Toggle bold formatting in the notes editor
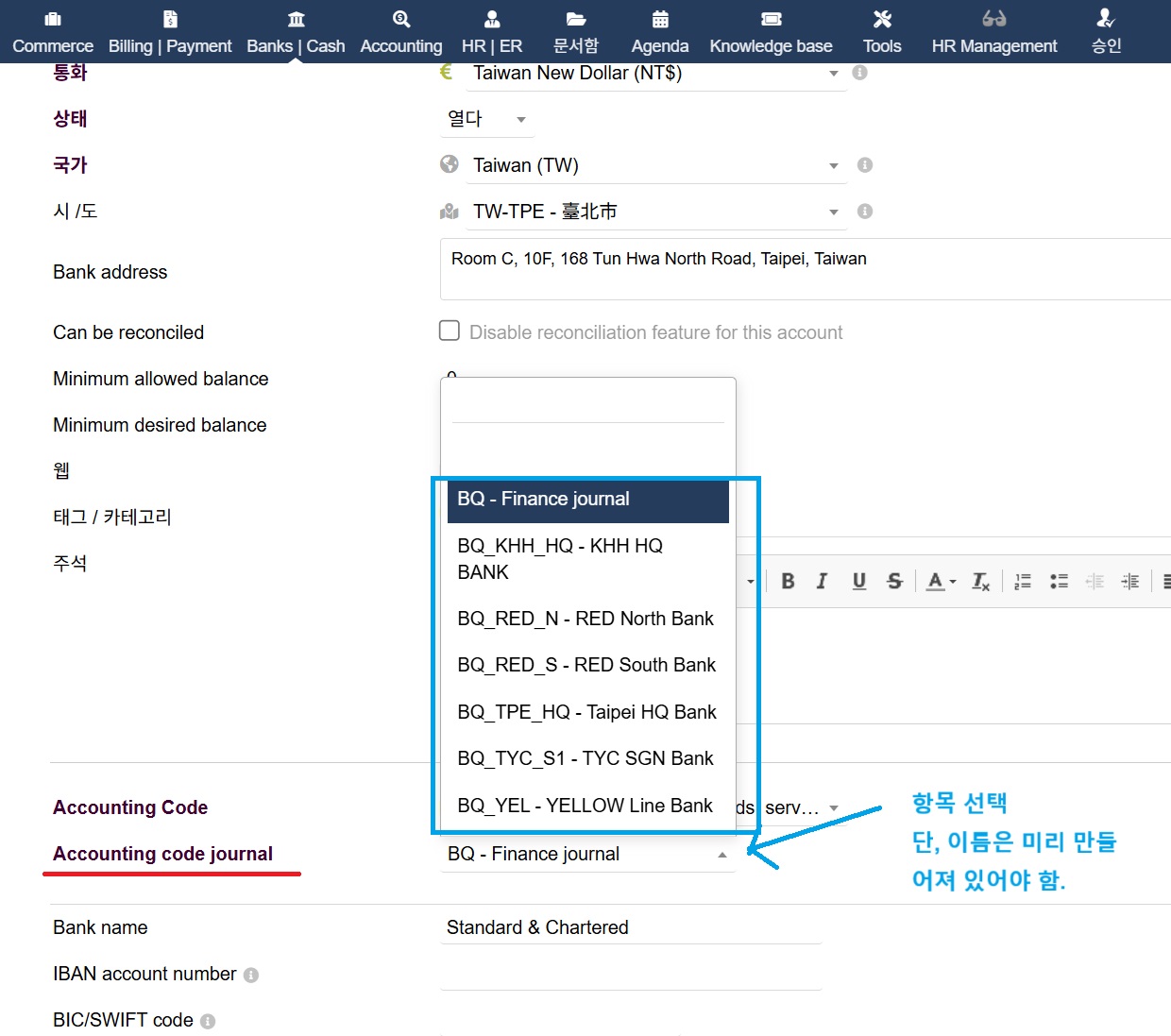The height and width of the screenshot is (1036, 1171). (788, 582)
